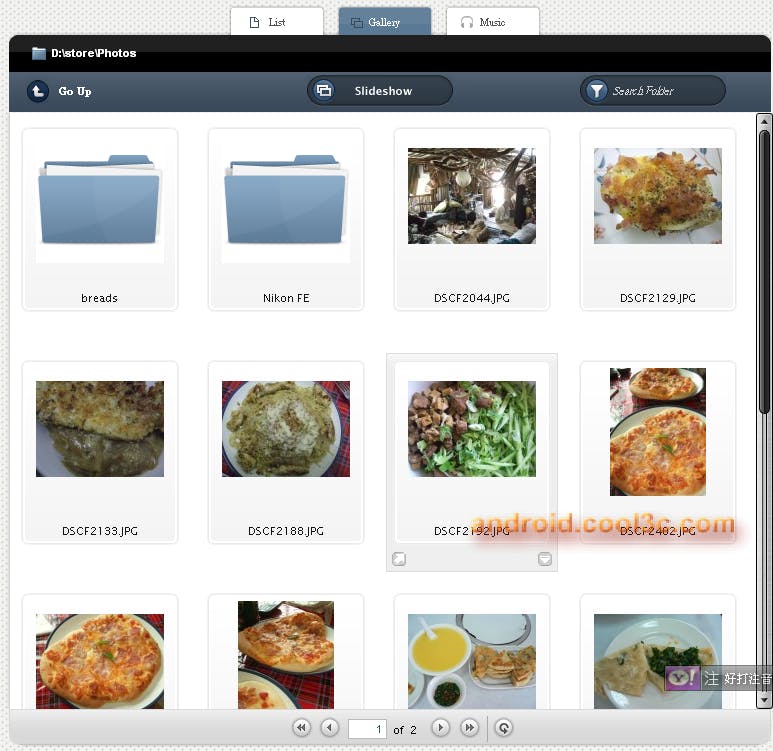Click the DSCF2129.JPG file name
The image size is (773, 751).
pyautogui.click(x=658, y=298)
